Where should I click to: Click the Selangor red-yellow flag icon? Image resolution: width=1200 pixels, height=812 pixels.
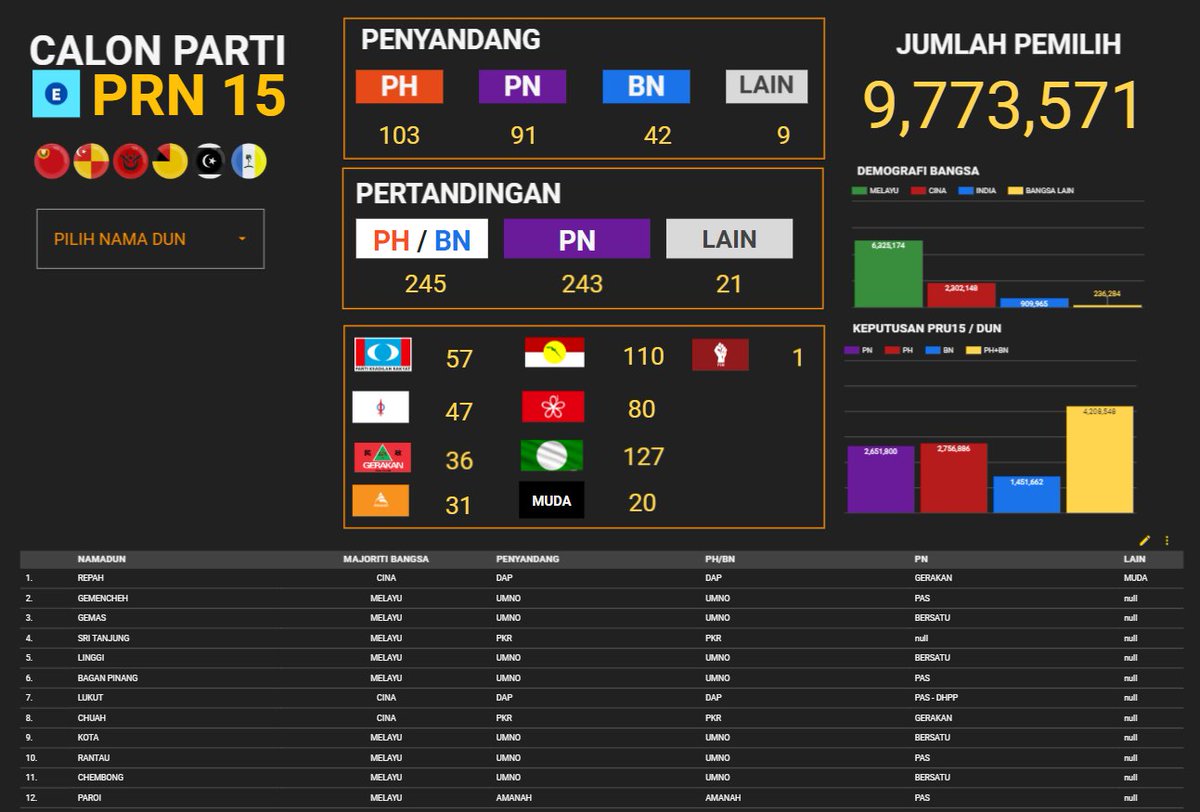point(91,161)
